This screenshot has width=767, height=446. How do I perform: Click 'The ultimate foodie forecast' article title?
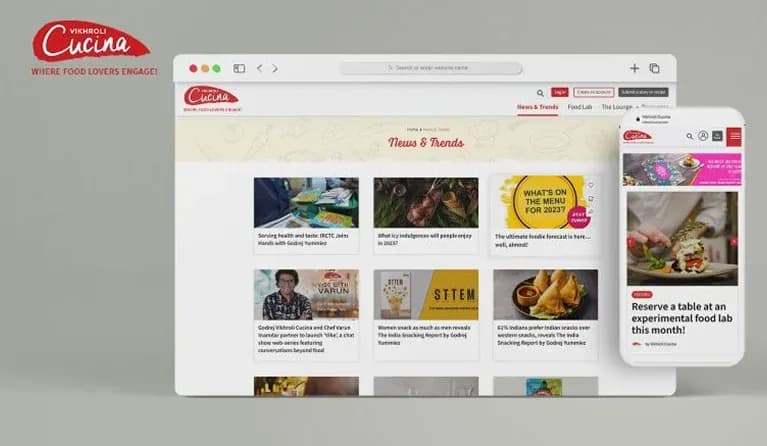click(x=543, y=240)
